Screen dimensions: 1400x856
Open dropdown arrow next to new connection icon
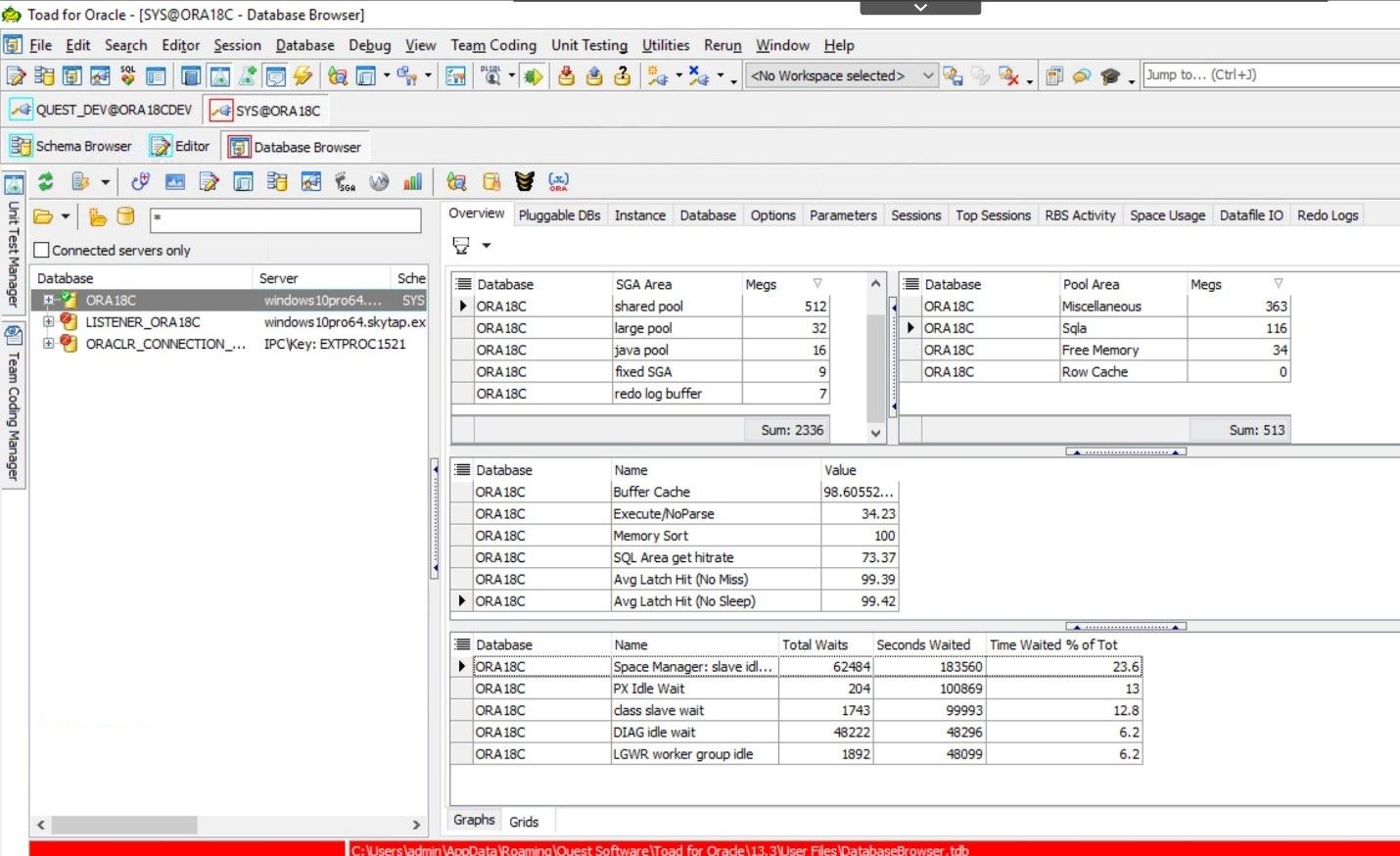coord(678,75)
